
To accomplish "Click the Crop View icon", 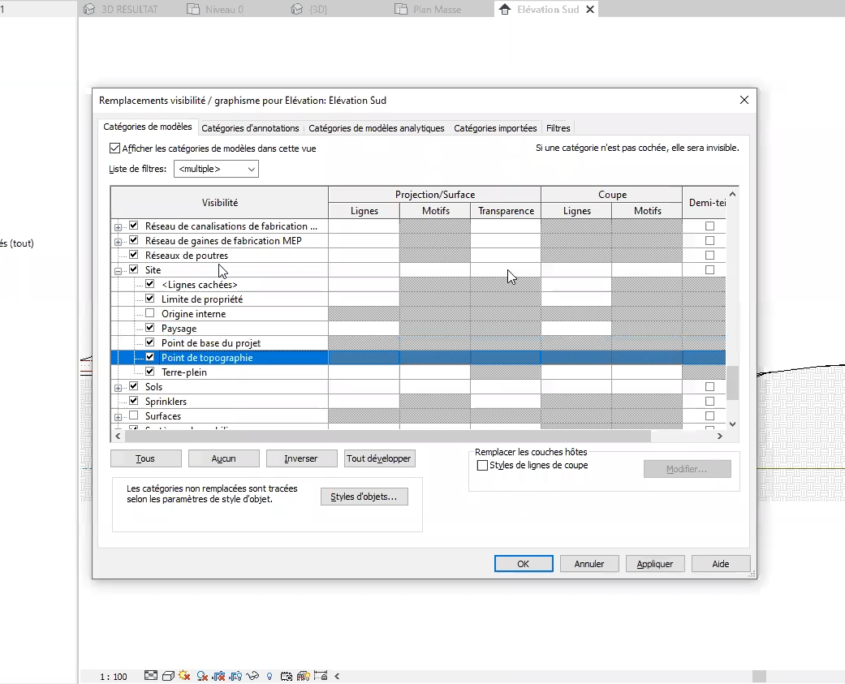I will tap(219, 676).
